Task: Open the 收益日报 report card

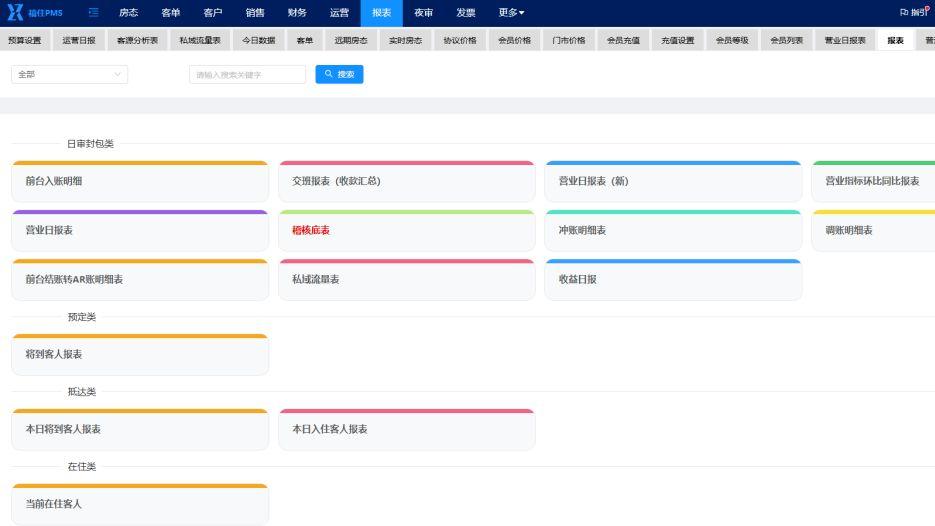Action: pyautogui.click(x=673, y=279)
